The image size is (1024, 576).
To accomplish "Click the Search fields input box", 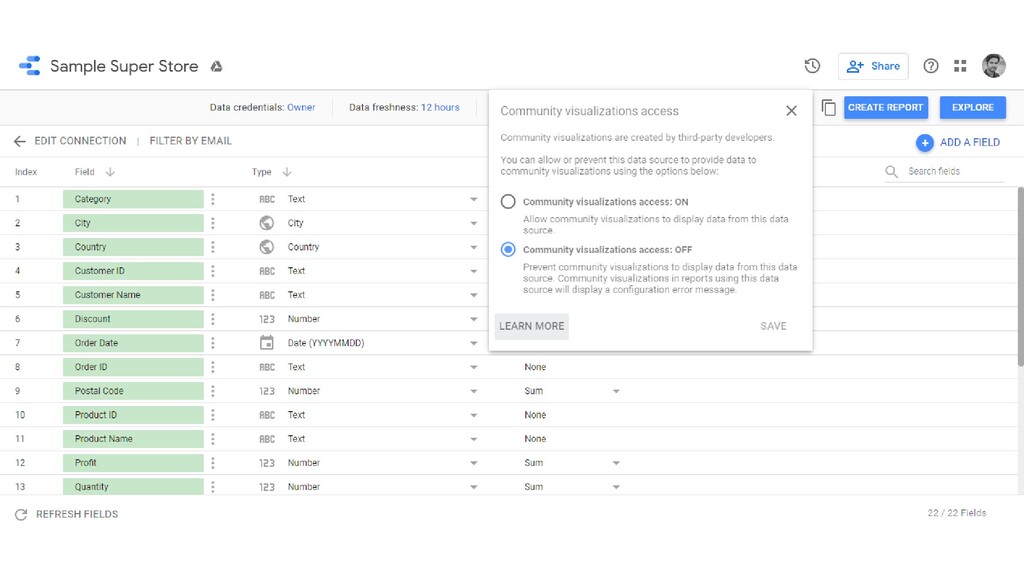I will click(954, 172).
